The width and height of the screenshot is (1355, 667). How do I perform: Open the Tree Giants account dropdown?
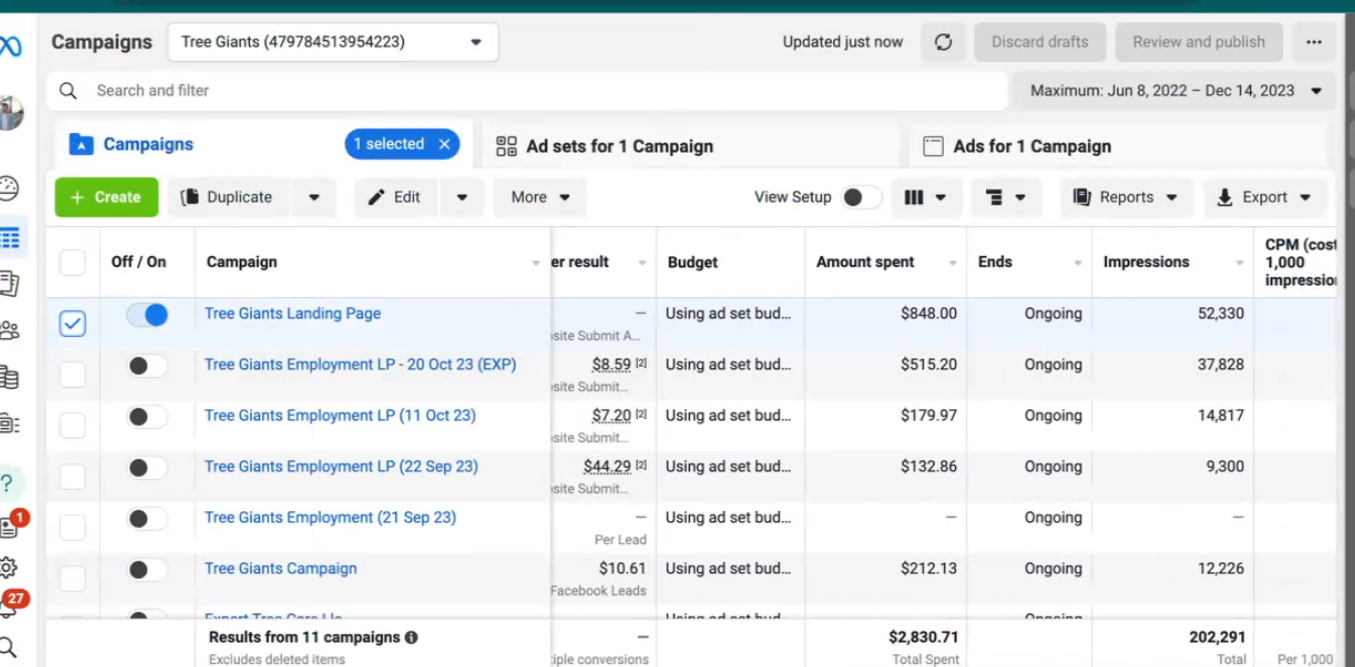tap(333, 42)
